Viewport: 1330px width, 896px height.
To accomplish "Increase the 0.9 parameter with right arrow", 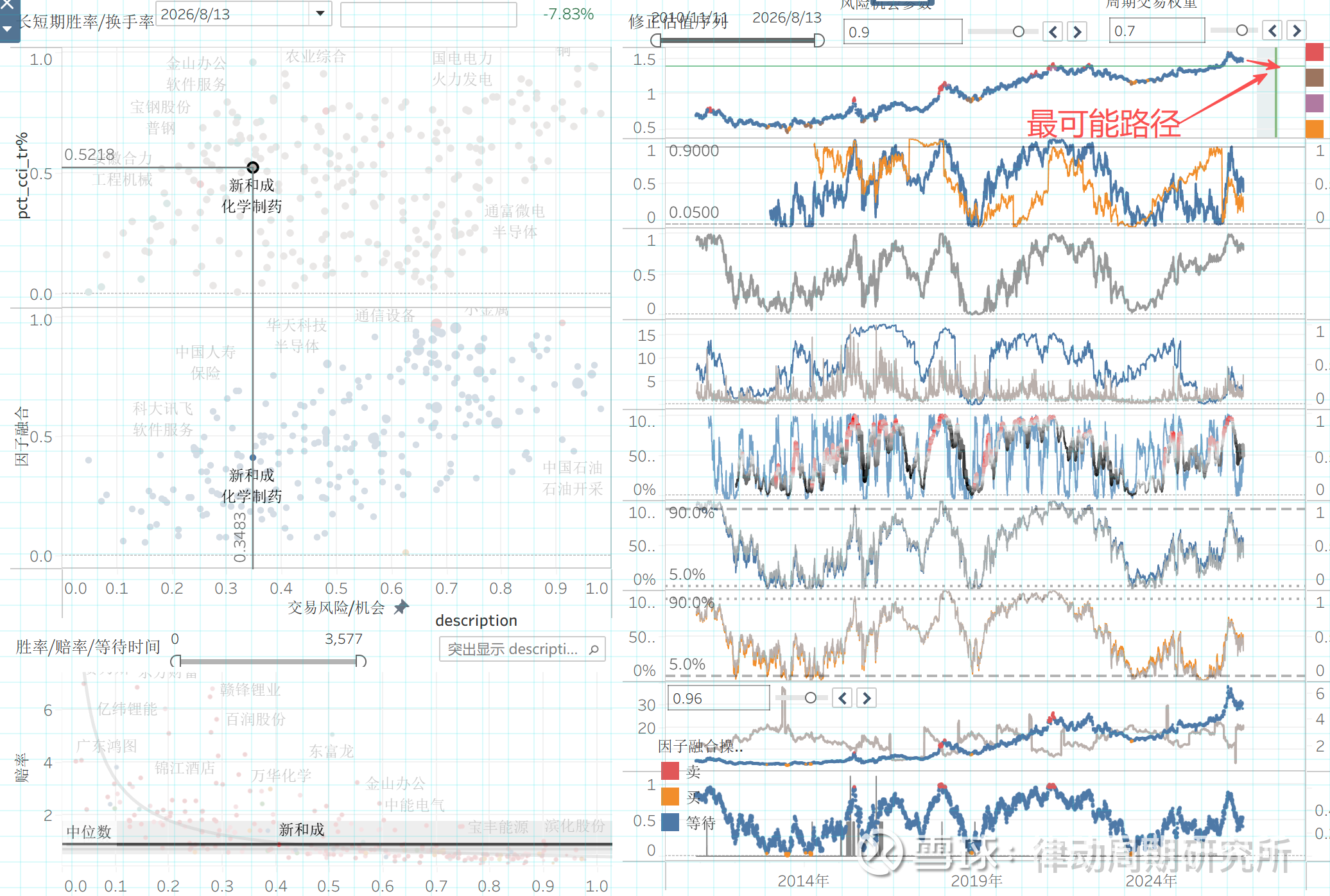I will (1077, 31).
